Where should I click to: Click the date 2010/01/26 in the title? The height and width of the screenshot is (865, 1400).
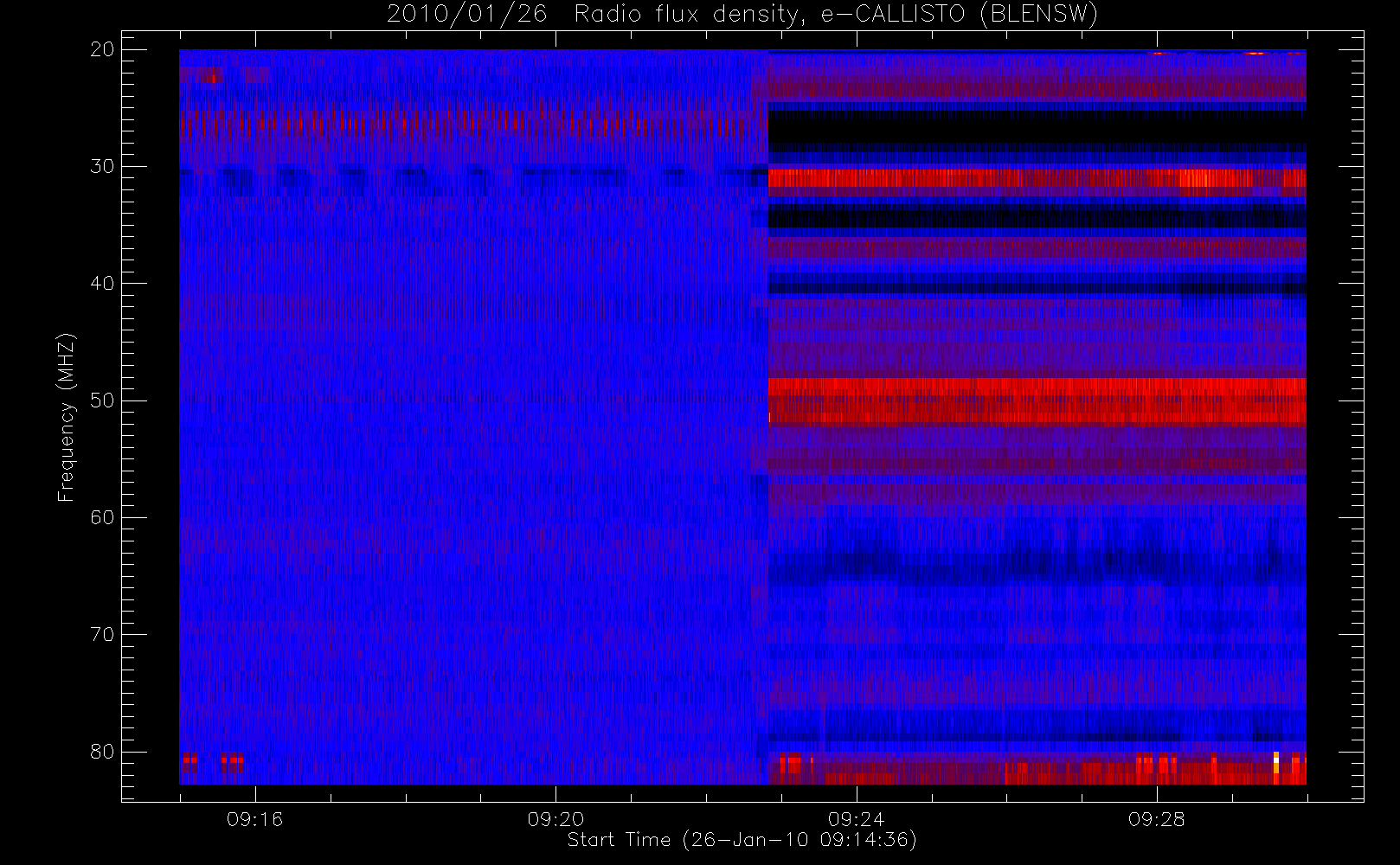click(x=466, y=15)
